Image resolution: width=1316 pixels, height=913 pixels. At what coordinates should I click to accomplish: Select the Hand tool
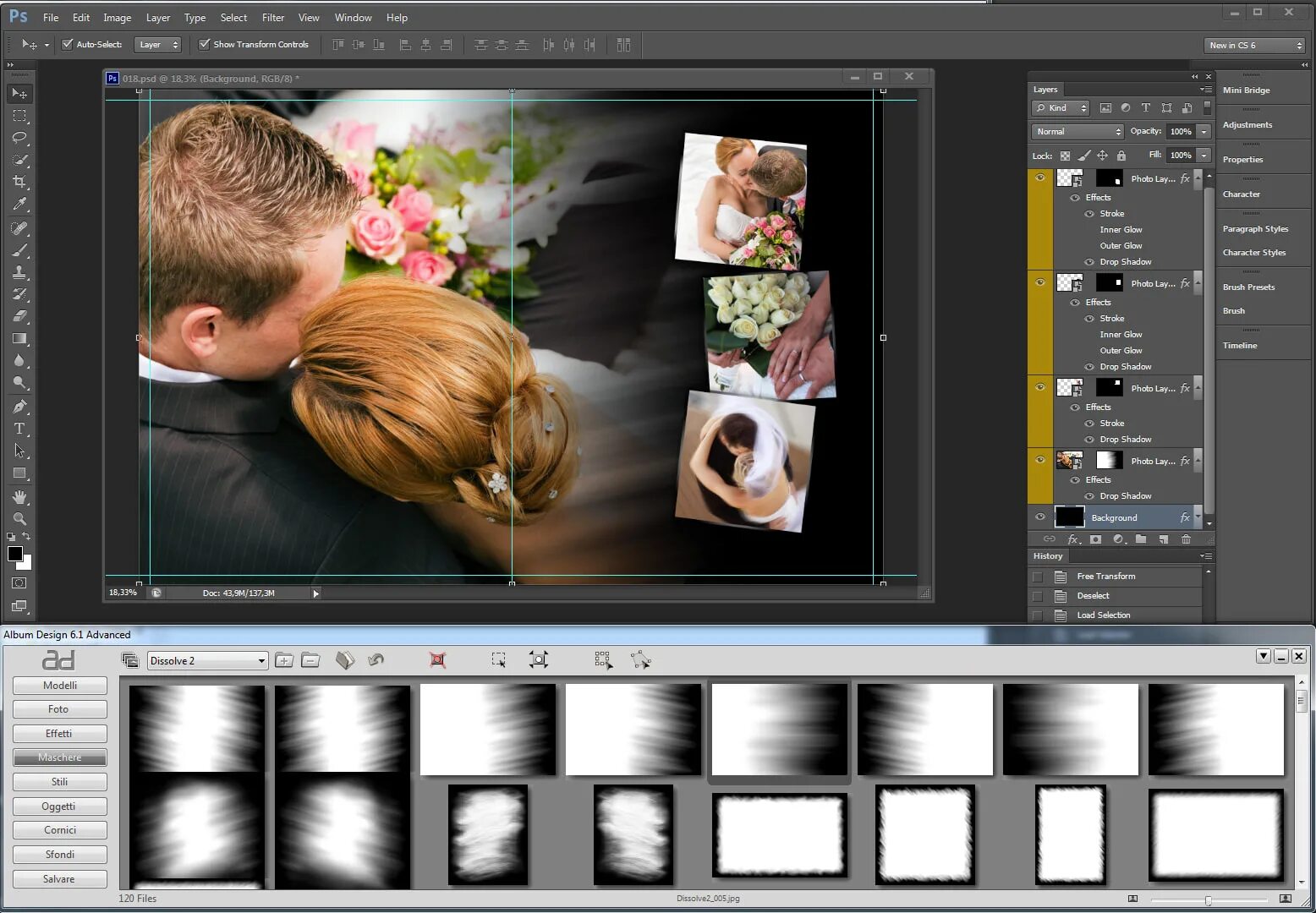19,497
